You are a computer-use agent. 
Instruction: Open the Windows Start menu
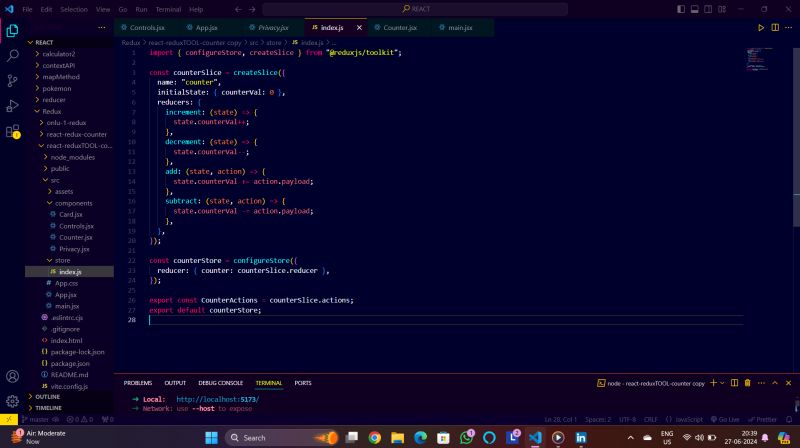coord(211,437)
